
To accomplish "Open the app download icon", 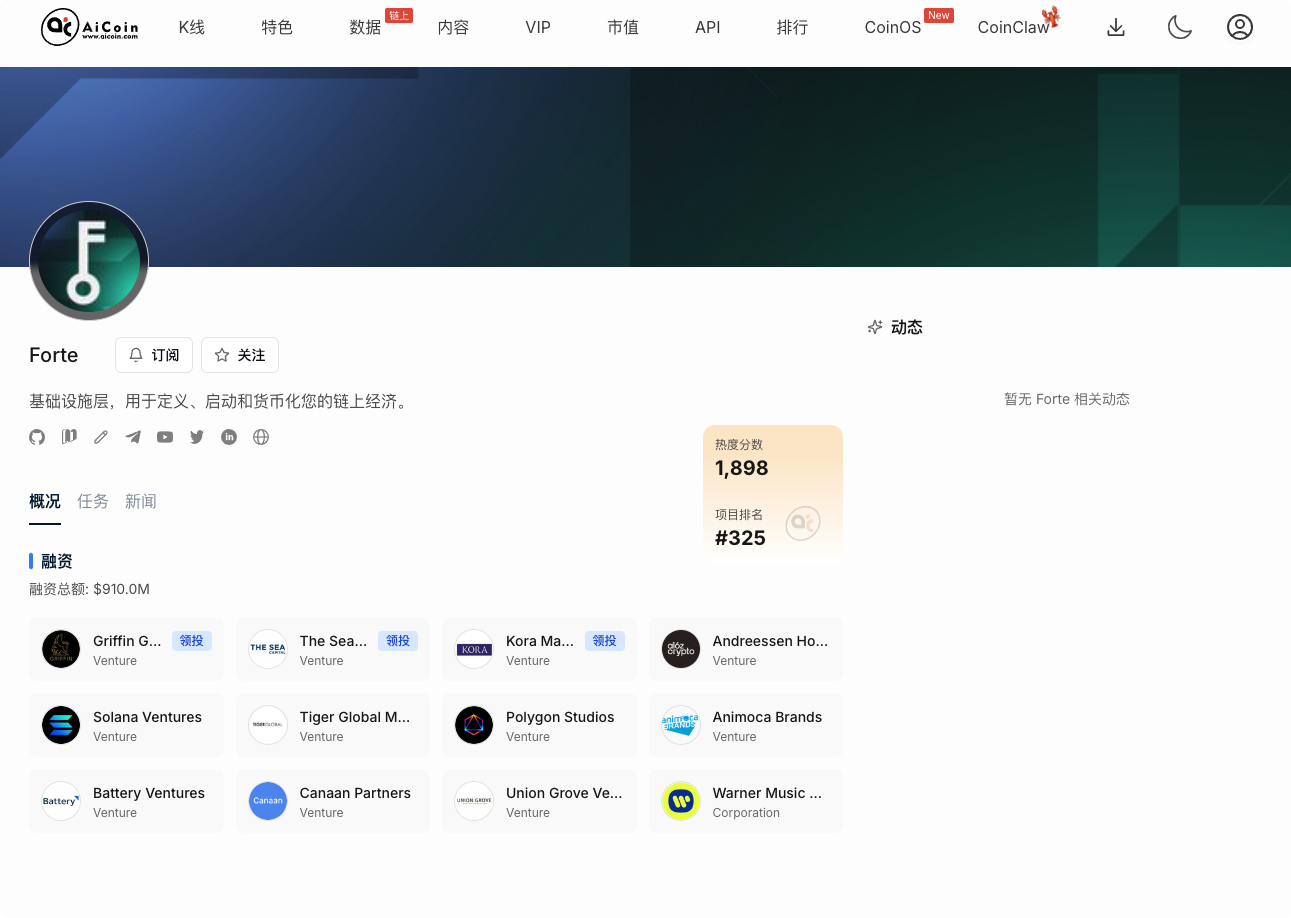I will point(1116,27).
